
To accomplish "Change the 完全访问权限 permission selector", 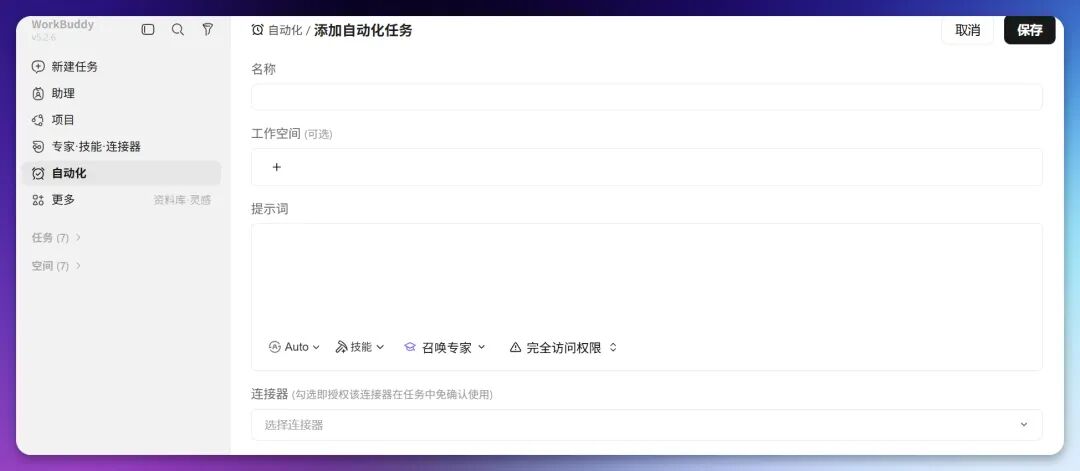I will [563, 348].
